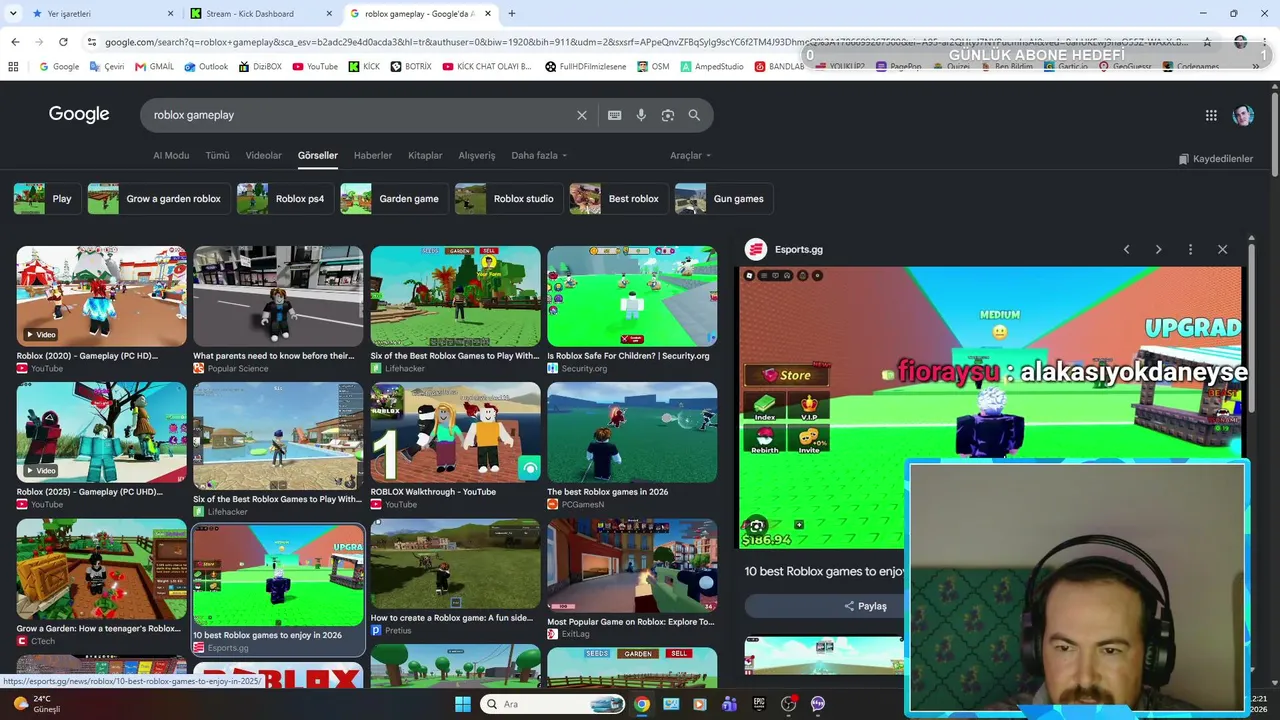The image size is (1280, 720).
Task: Open the Esports.gg source link in preview
Action: tap(785, 249)
